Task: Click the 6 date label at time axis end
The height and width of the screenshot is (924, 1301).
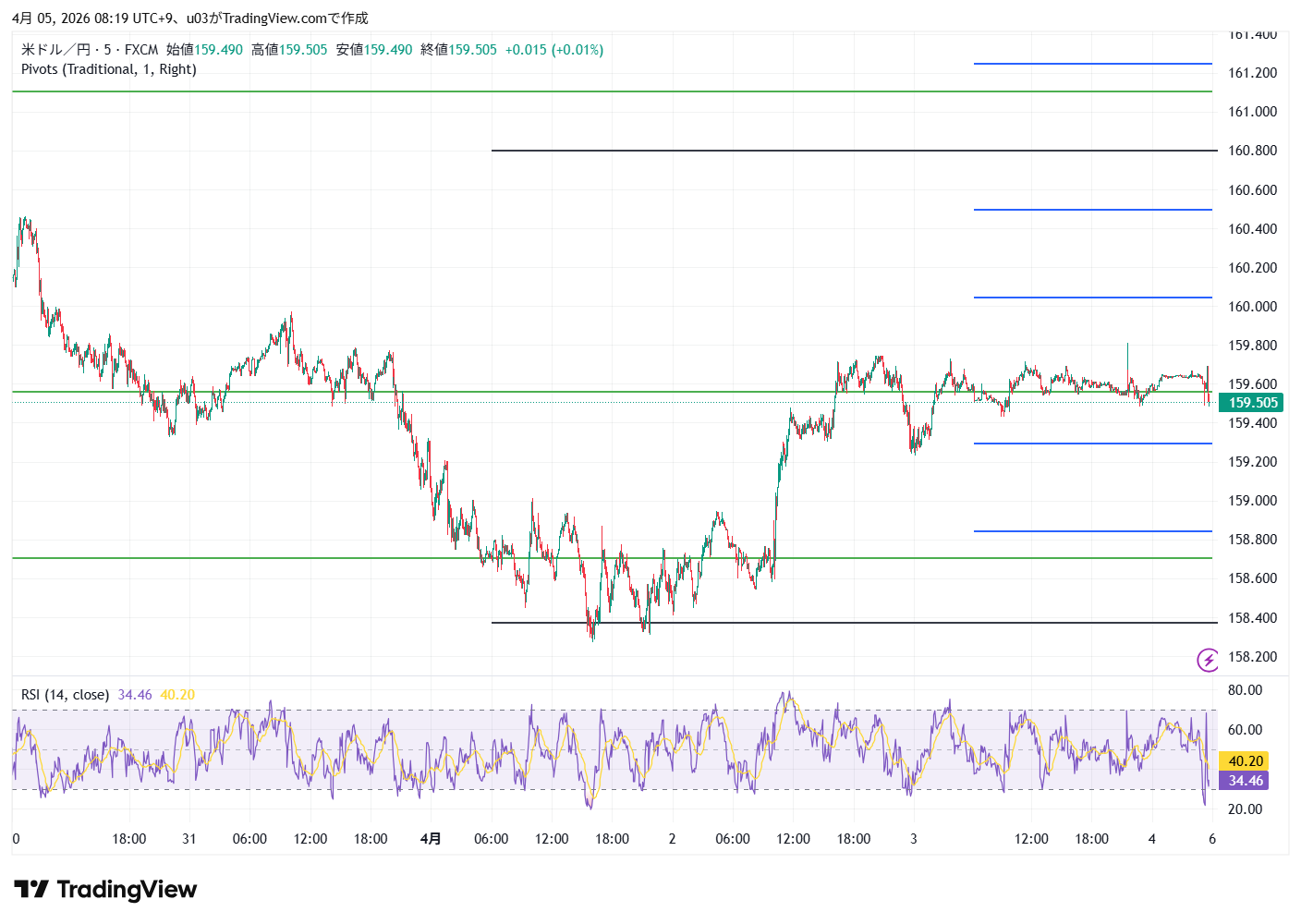Action: (1212, 839)
